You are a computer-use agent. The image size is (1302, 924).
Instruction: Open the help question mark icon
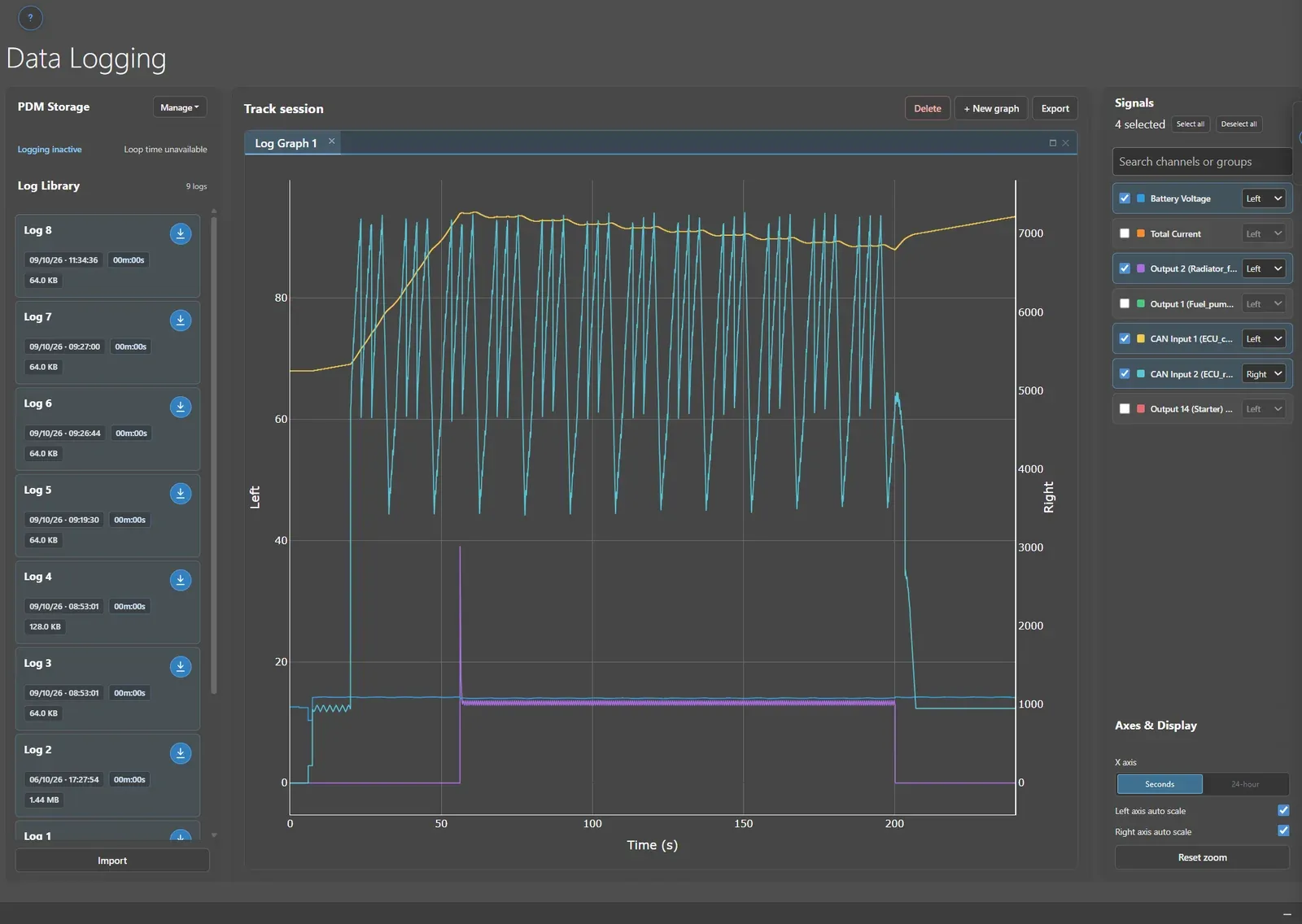click(x=30, y=18)
